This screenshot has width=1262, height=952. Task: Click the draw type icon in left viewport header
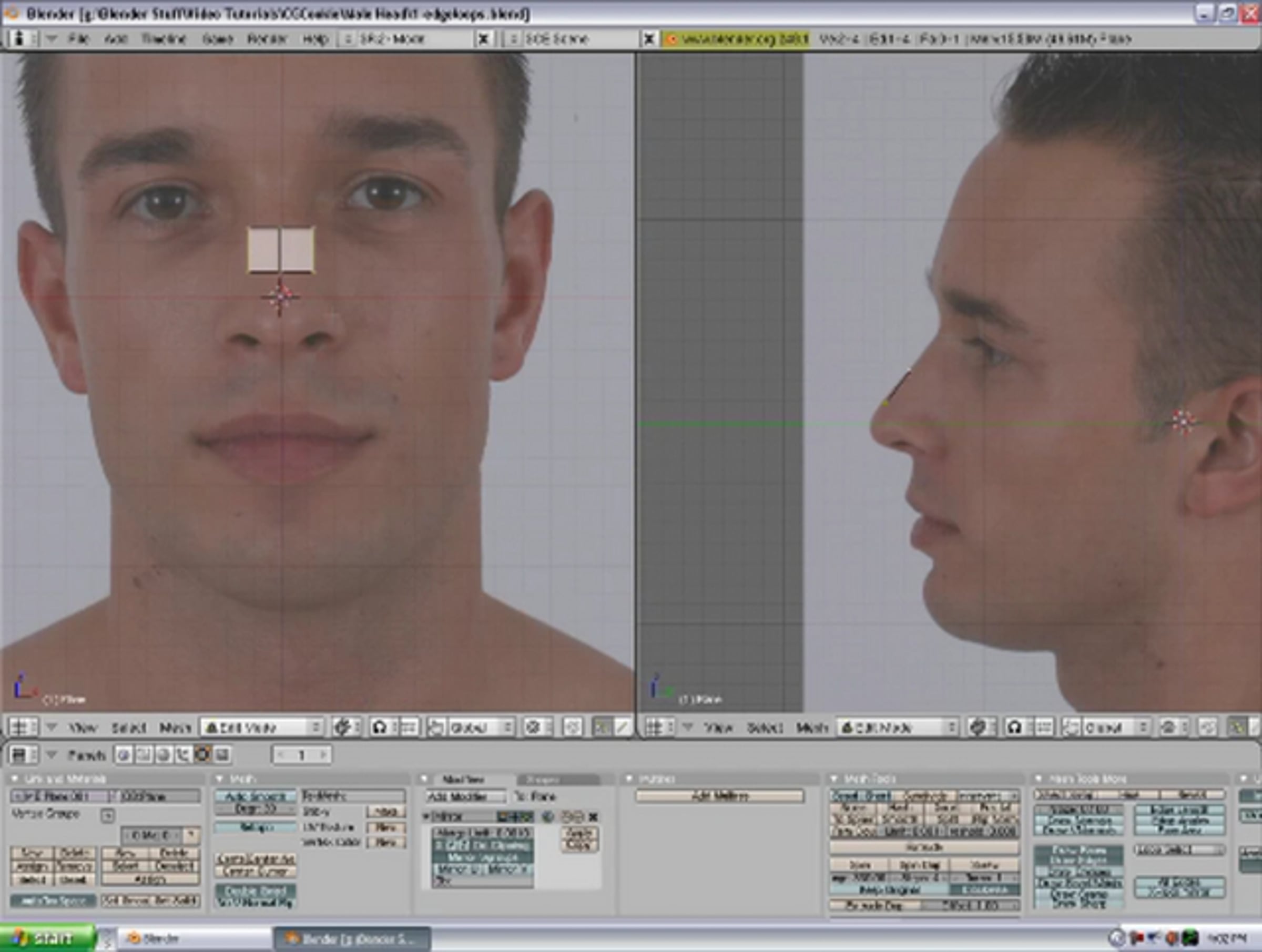[342, 727]
